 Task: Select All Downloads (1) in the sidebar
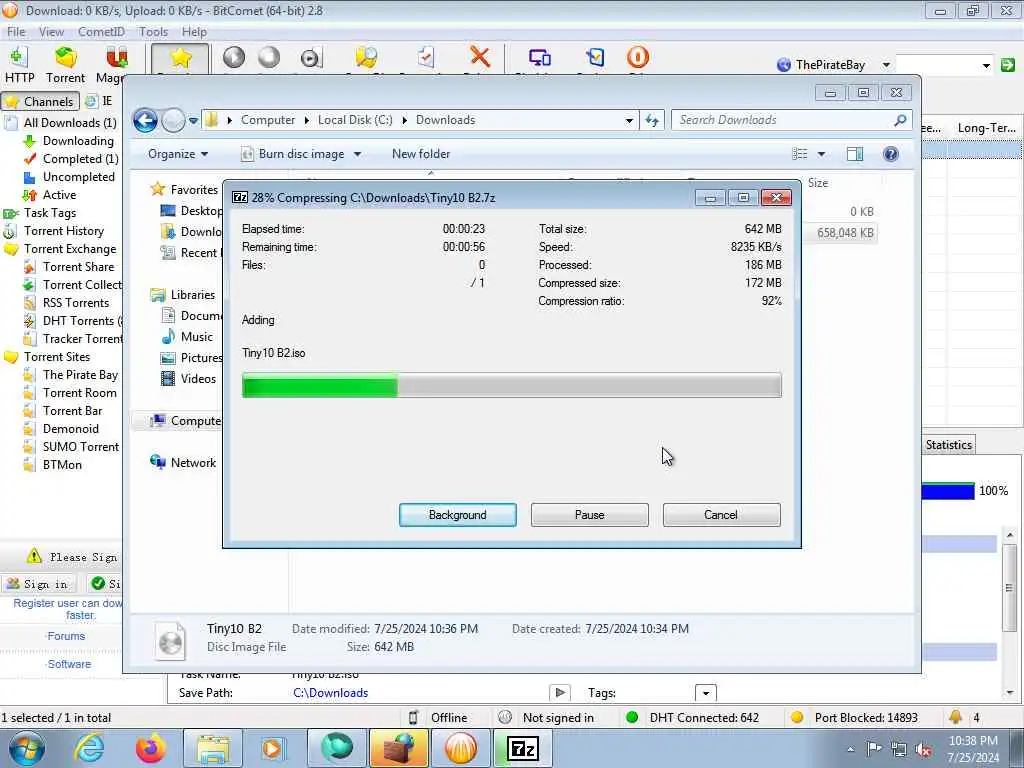click(69, 123)
